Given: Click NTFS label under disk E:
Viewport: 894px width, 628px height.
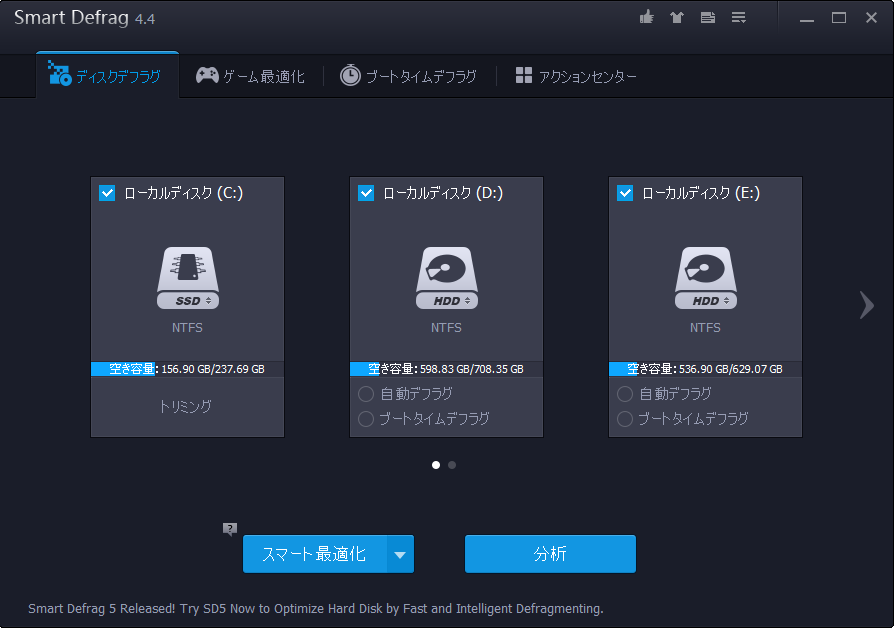Looking at the screenshot, I should [705, 328].
